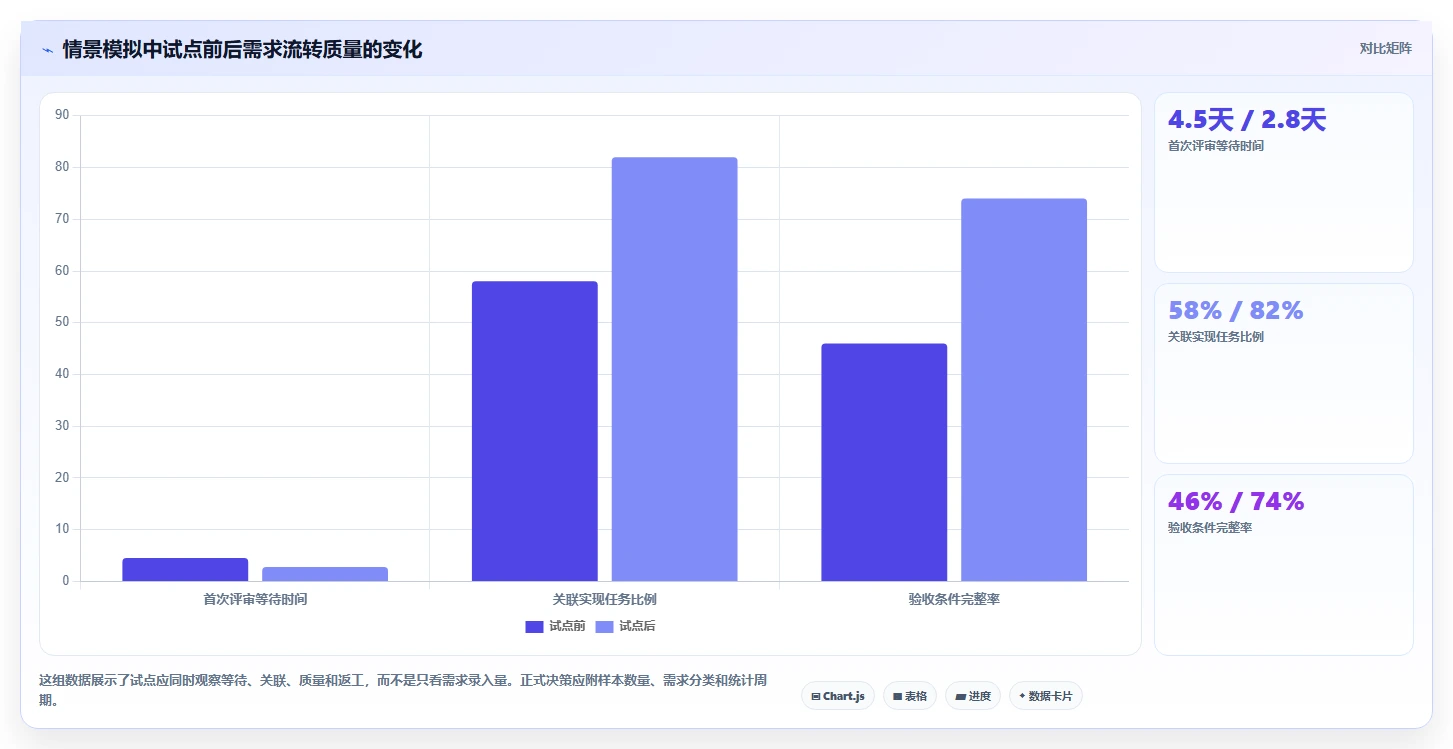The width and height of the screenshot is (1453, 749).
Task: Click the y-axis value 10
Action: click(x=62, y=529)
